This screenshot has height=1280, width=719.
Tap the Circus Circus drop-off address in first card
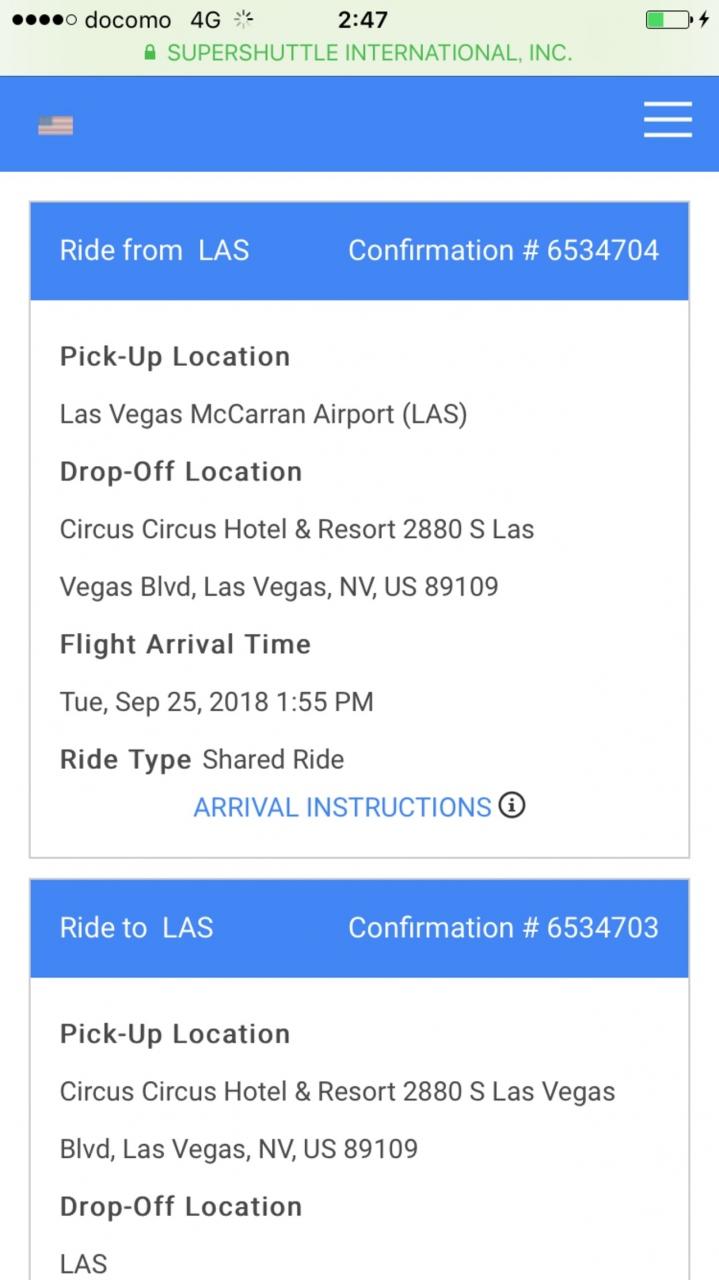click(x=297, y=557)
